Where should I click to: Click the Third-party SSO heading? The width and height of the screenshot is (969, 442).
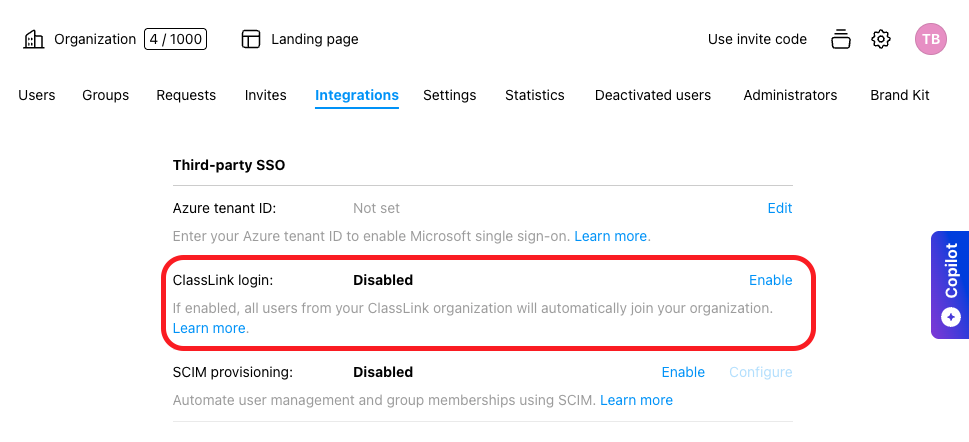(x=229, y=165)
